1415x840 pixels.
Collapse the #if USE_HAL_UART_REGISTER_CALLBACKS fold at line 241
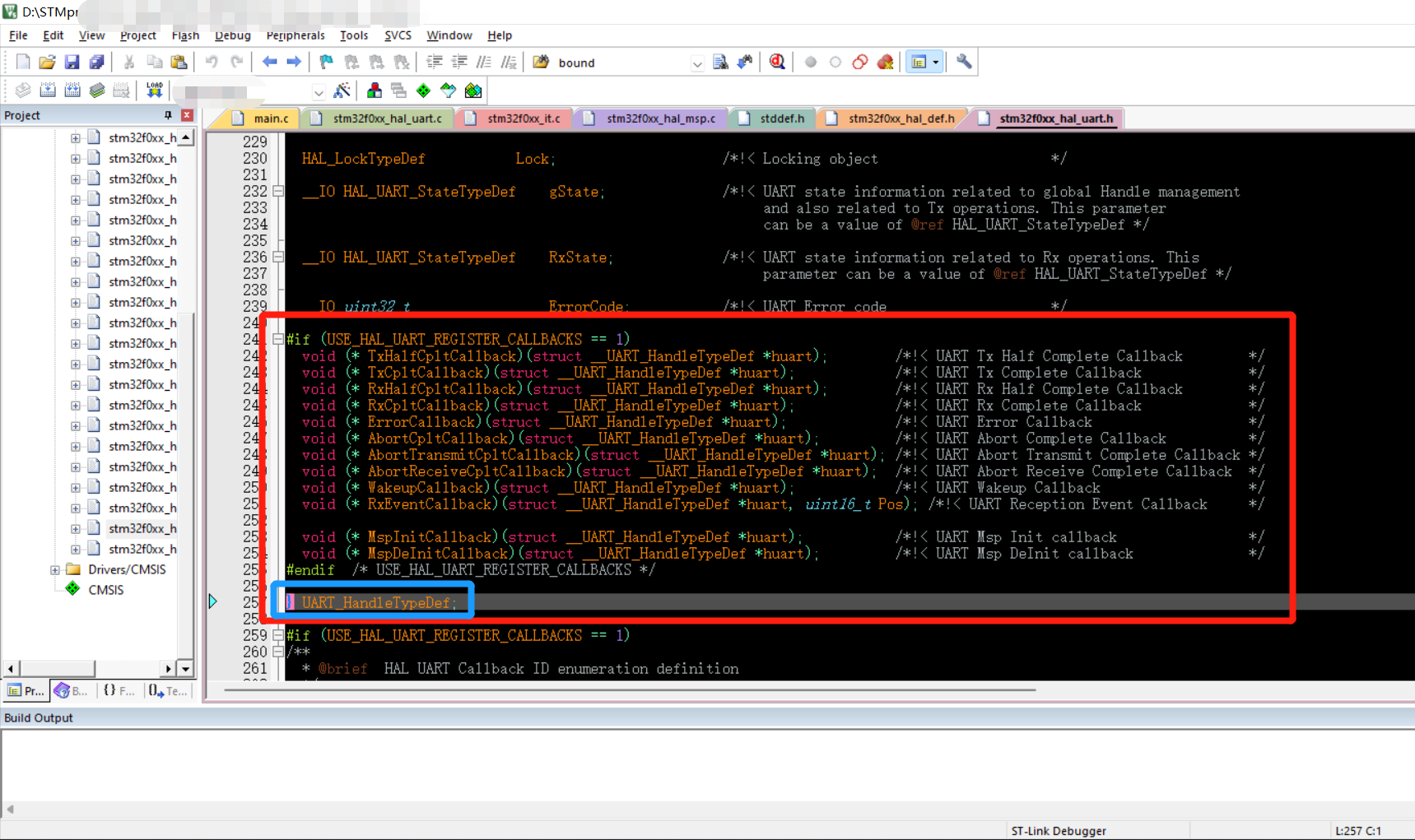278,339
